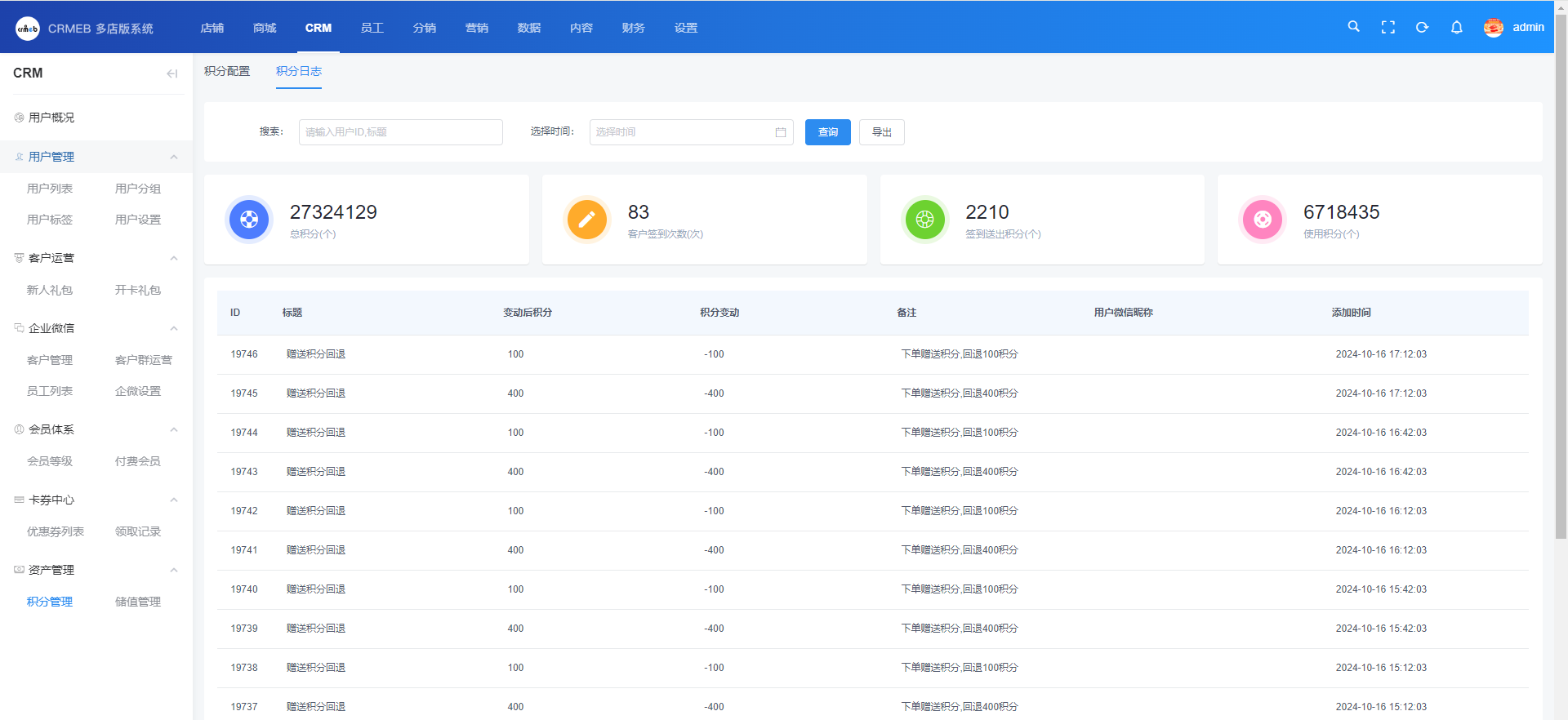The image size is (1568, 720).
Task: Collapse the 用户管理 menu section
Action: pyautogui.click(x=173, y=157)
